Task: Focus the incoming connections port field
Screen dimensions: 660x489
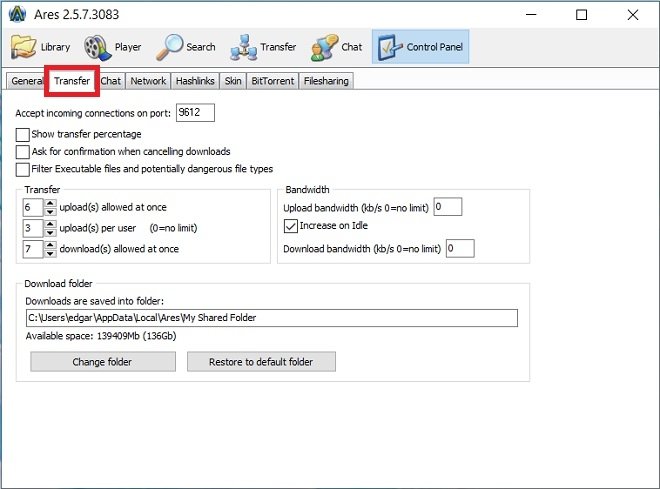Action: point(195,112)
